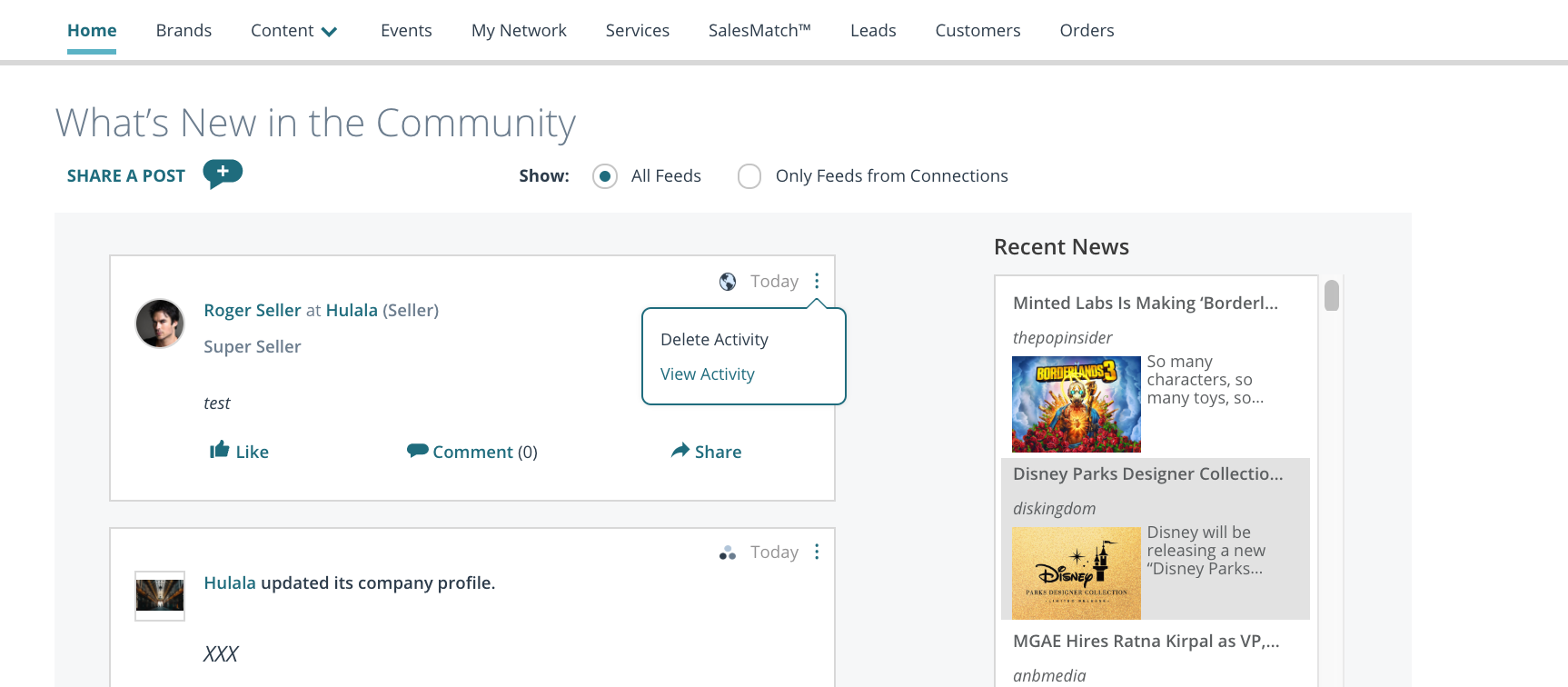Open three-dot menu on Hulala profile update
The height and width of the screenshot is (687, 1568).
pyautogui.click(x=817, y=552)
